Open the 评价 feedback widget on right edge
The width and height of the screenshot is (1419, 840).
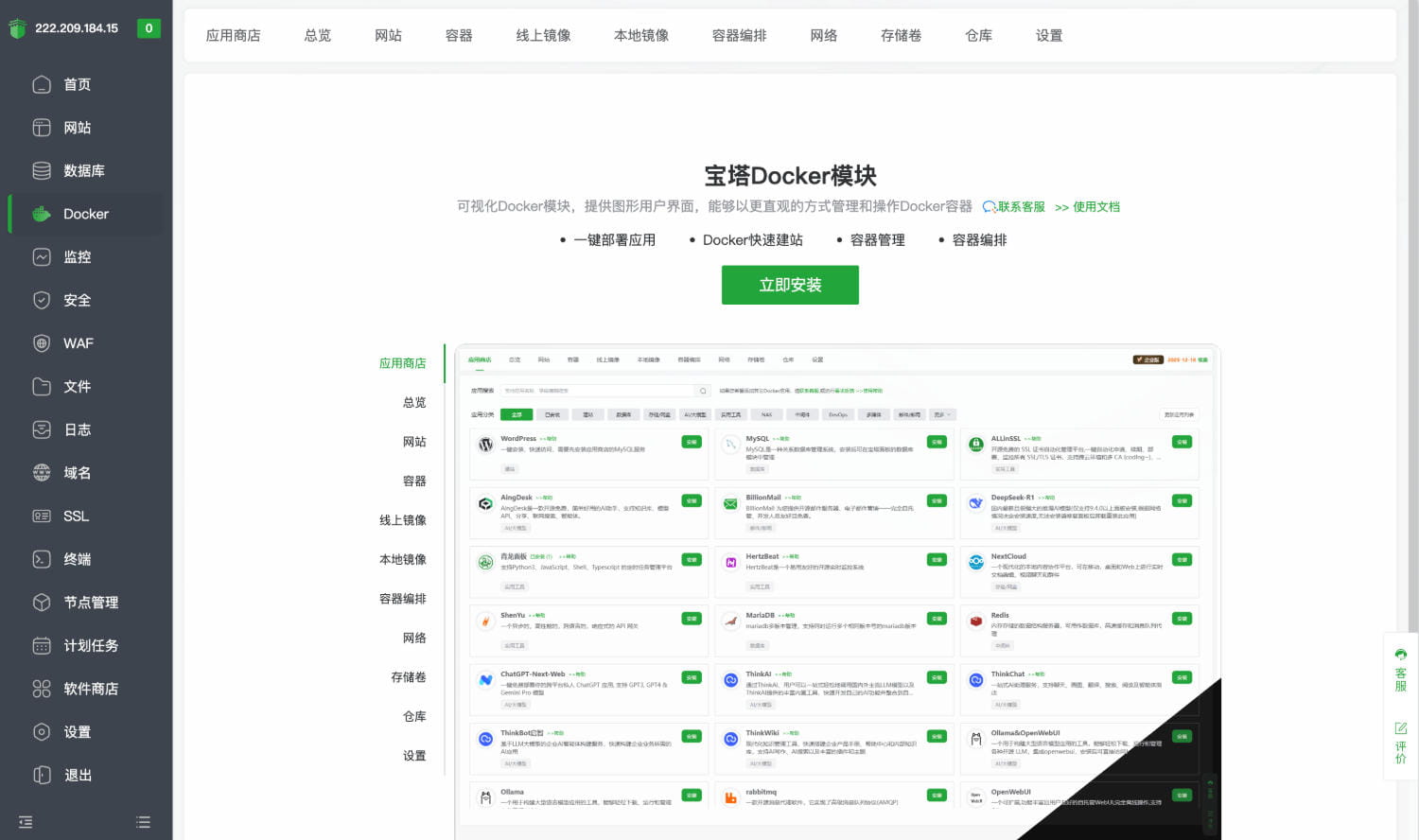pyautogui.click(x=1401, y=743)
